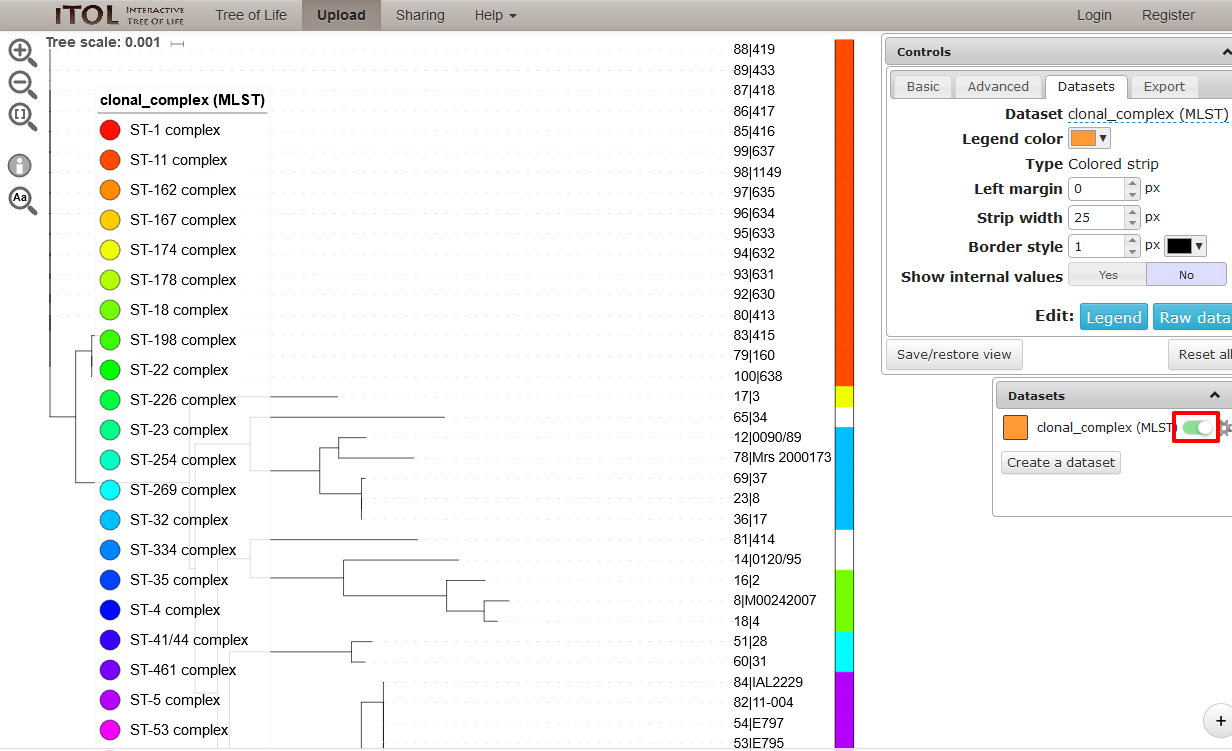Screen dimensions: 1232x751
Task: Fit tree to screen with magnifier icon
Action: pos(22,117)
